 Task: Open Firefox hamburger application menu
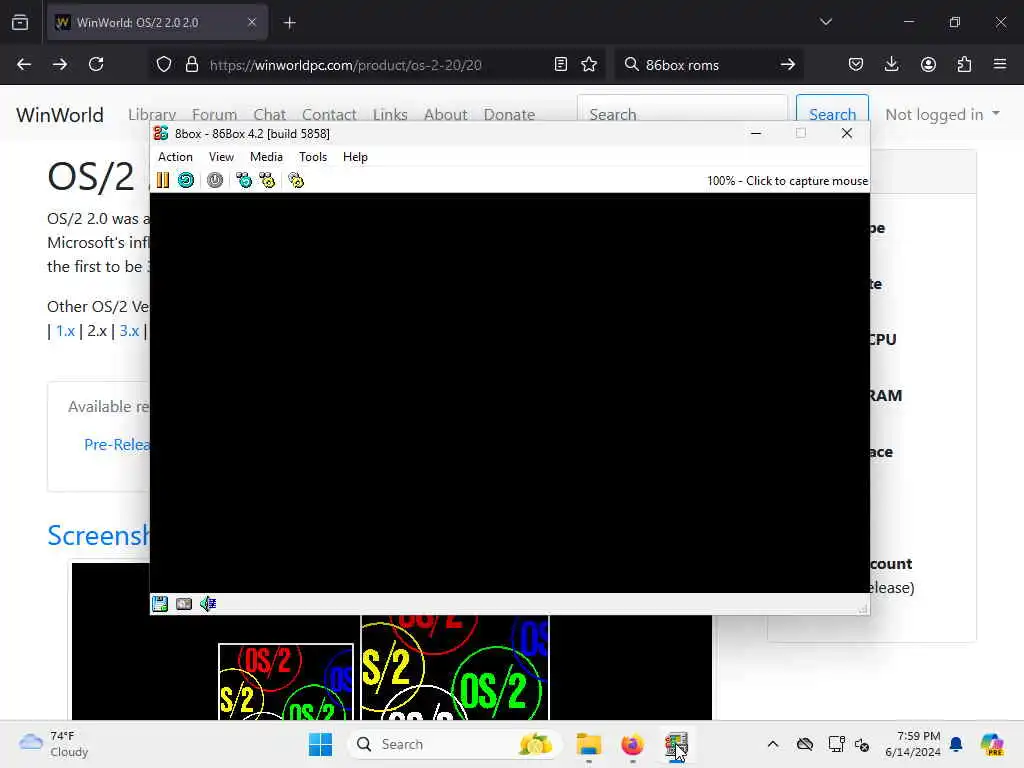1000,65
